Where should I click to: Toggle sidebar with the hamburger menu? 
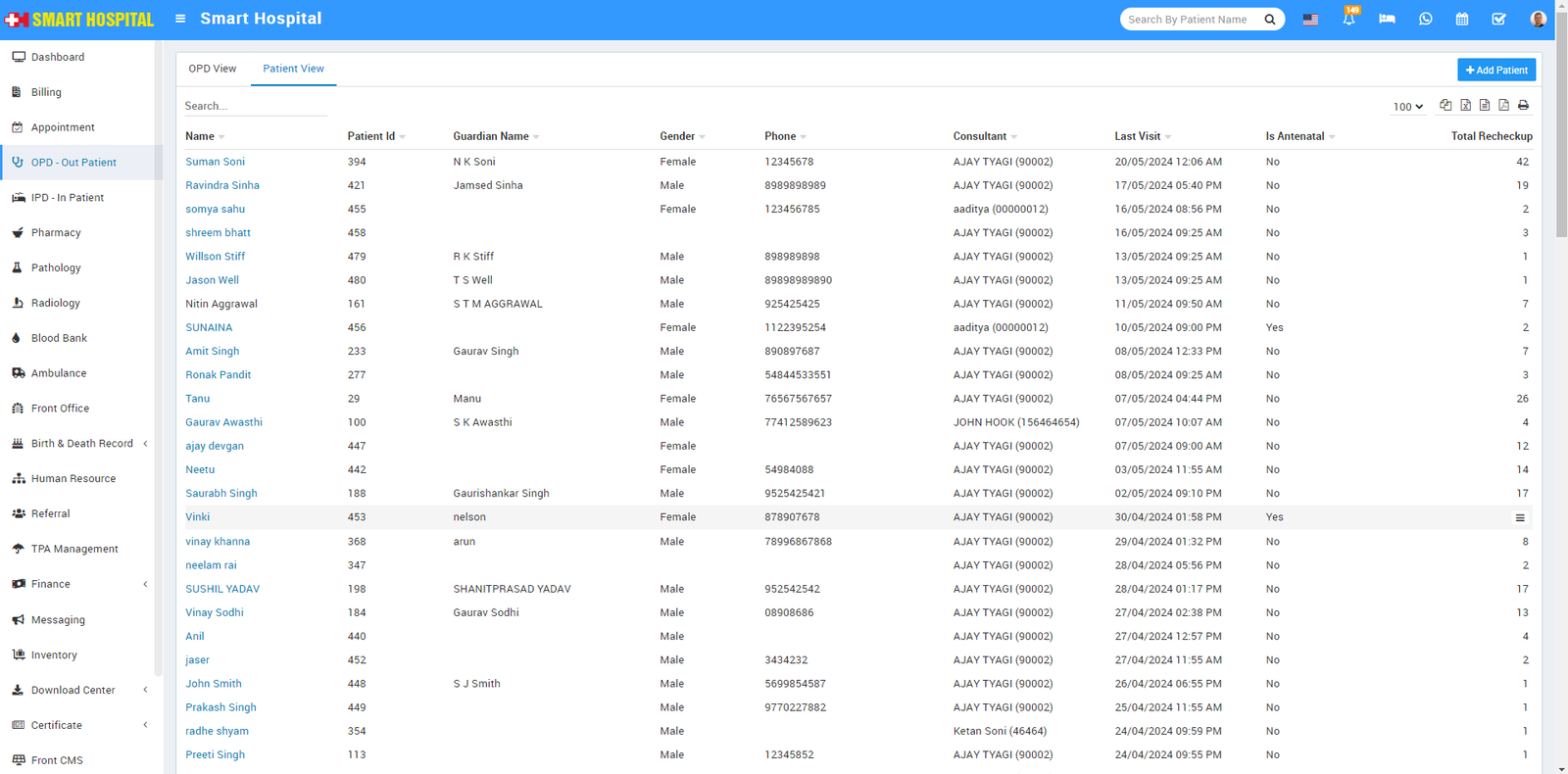(180, 19)
